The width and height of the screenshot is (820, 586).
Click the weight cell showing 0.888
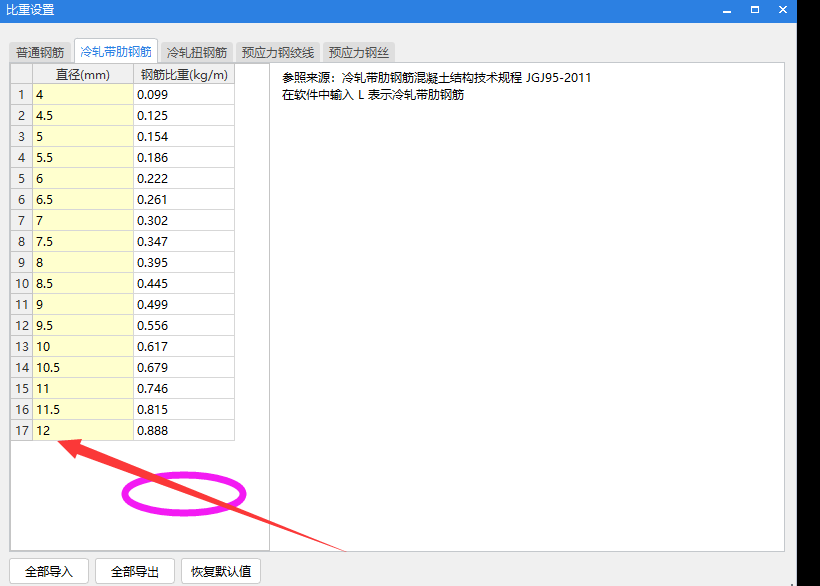tap(184, 429)
